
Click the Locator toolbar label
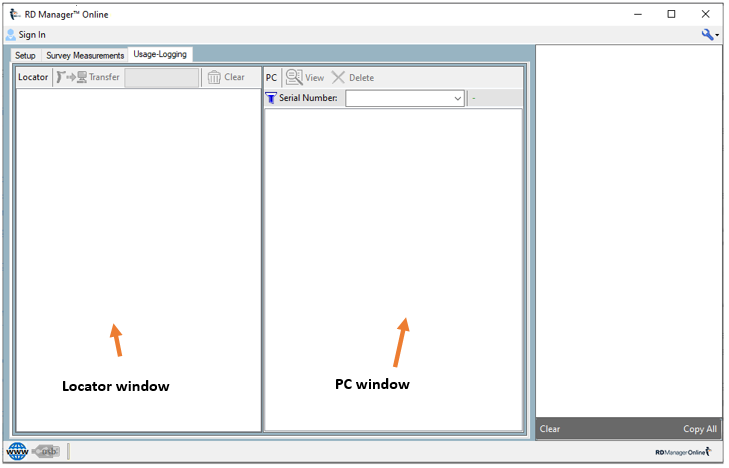coord(33,77)
